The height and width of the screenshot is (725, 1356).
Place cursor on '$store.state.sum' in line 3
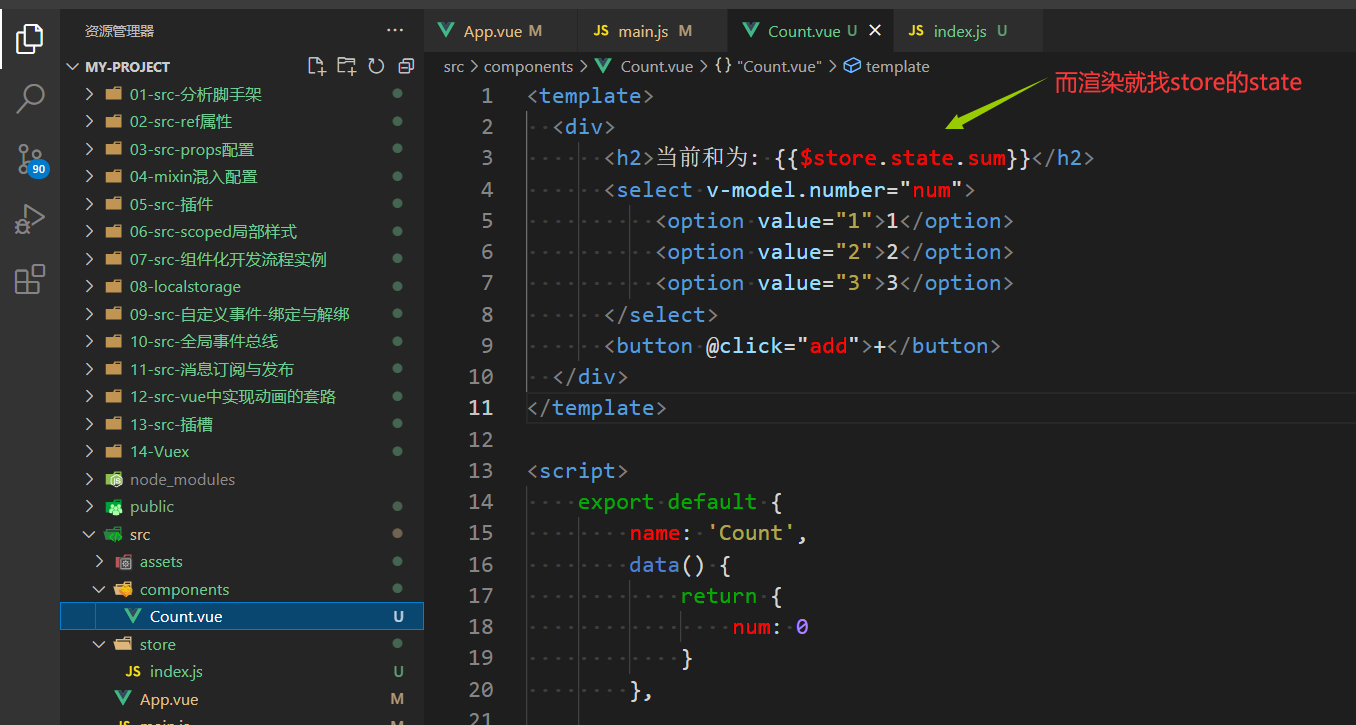(x=904, y=158)
